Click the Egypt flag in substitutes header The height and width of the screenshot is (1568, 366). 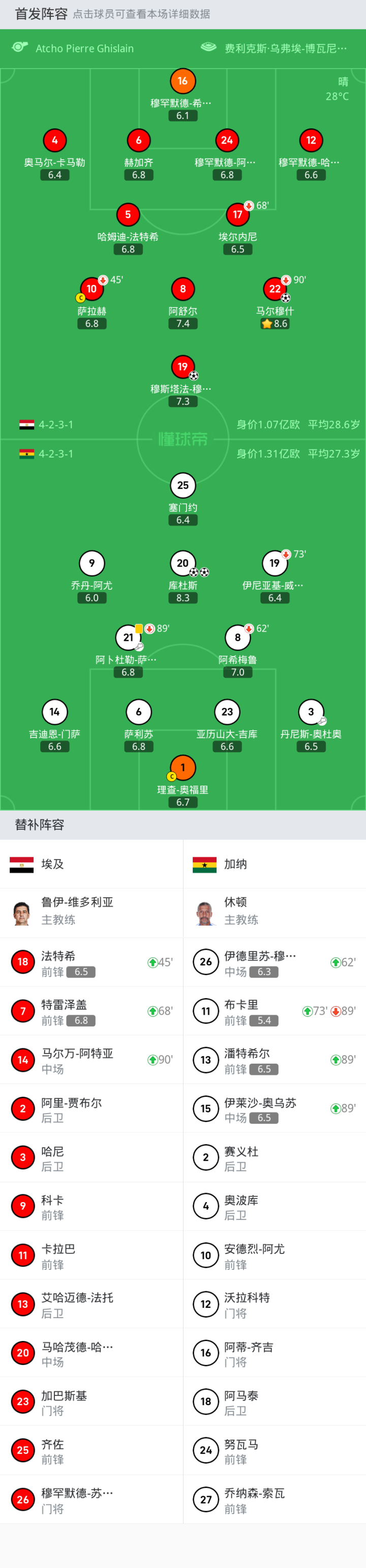(x=22, y=864)
